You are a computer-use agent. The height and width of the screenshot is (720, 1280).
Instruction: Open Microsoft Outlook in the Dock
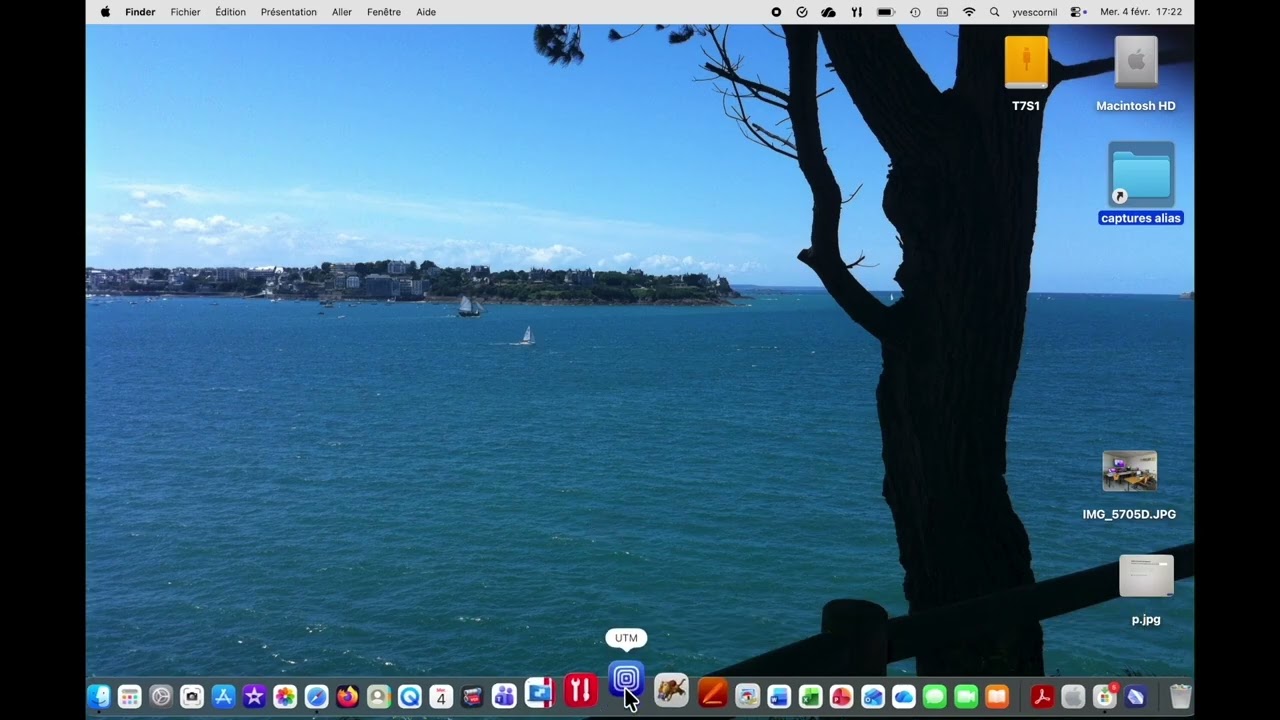click(872, 697)
